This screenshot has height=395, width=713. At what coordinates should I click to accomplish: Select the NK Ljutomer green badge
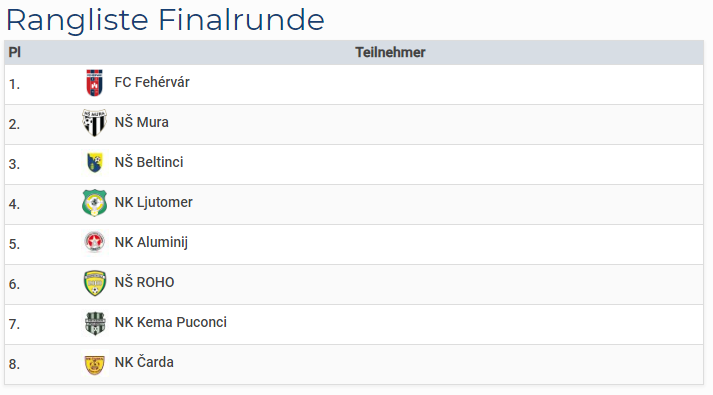coord(95,203)
